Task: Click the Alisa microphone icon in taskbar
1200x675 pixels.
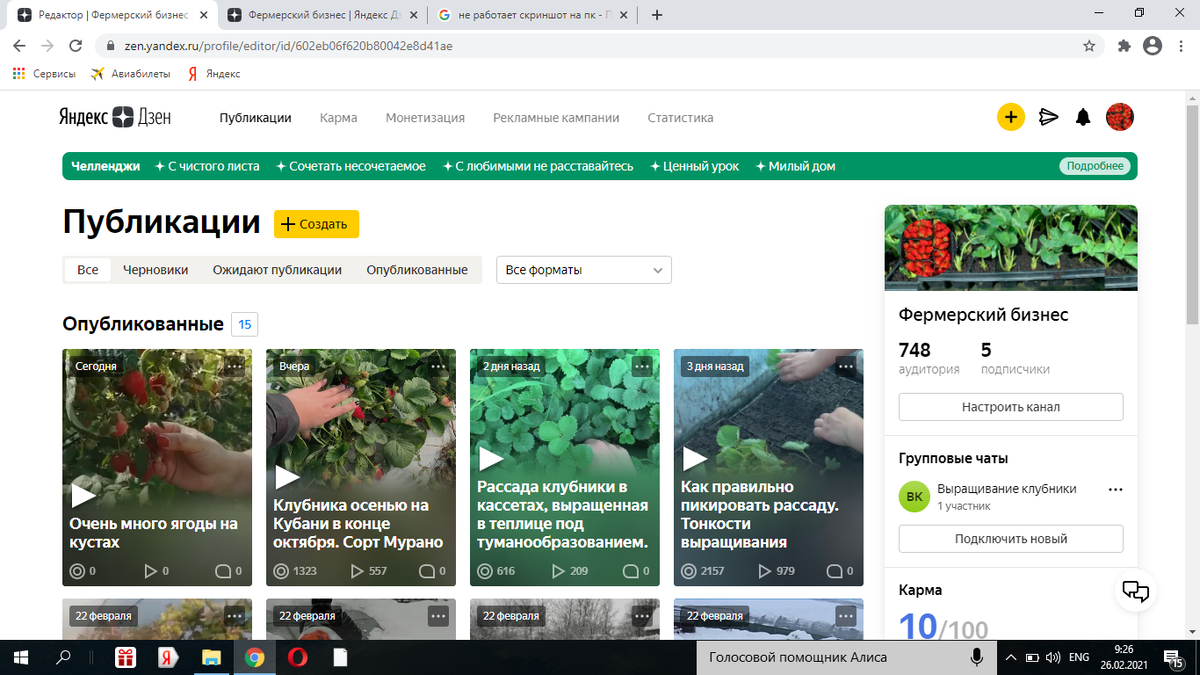Action: [976, 657]
